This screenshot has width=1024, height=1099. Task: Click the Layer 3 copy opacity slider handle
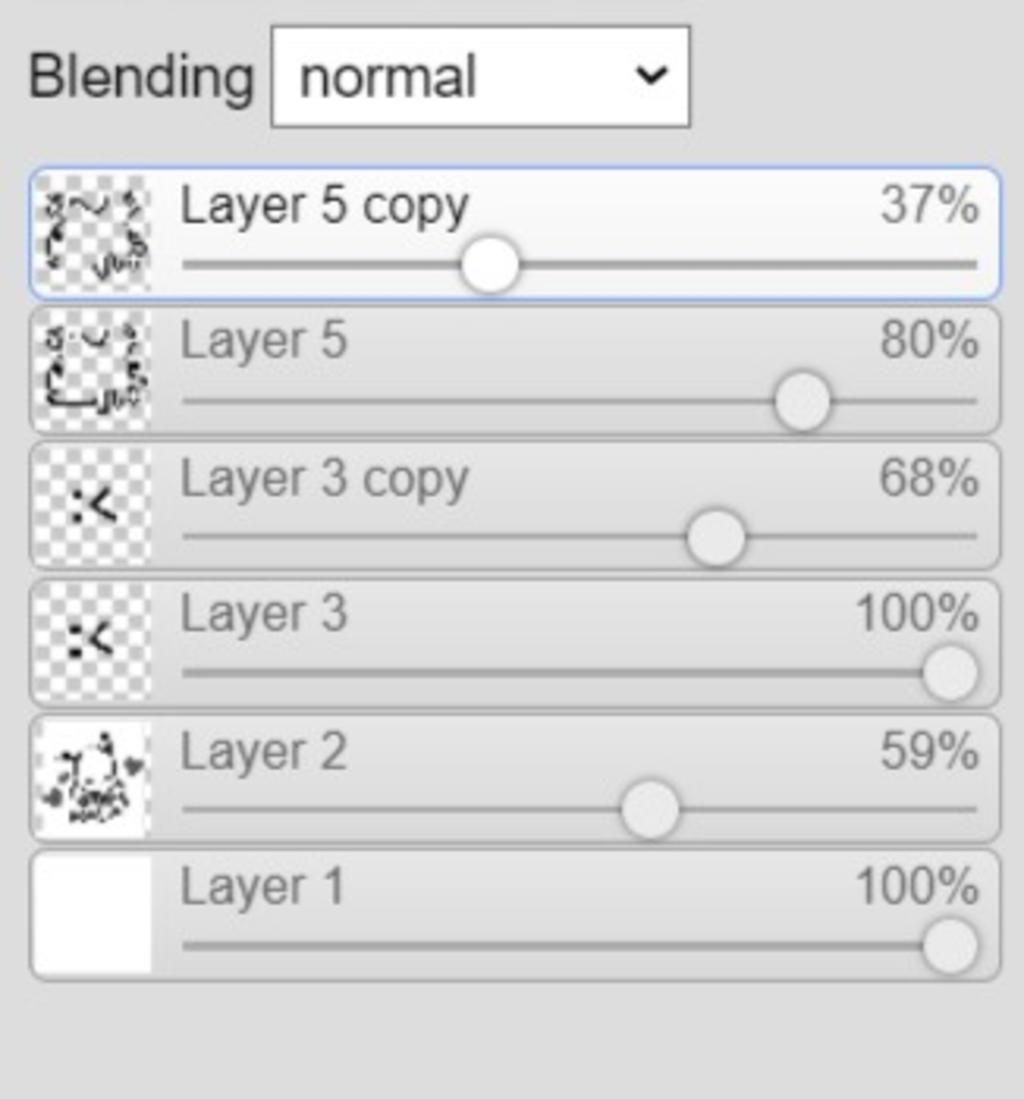click(716, 538)
